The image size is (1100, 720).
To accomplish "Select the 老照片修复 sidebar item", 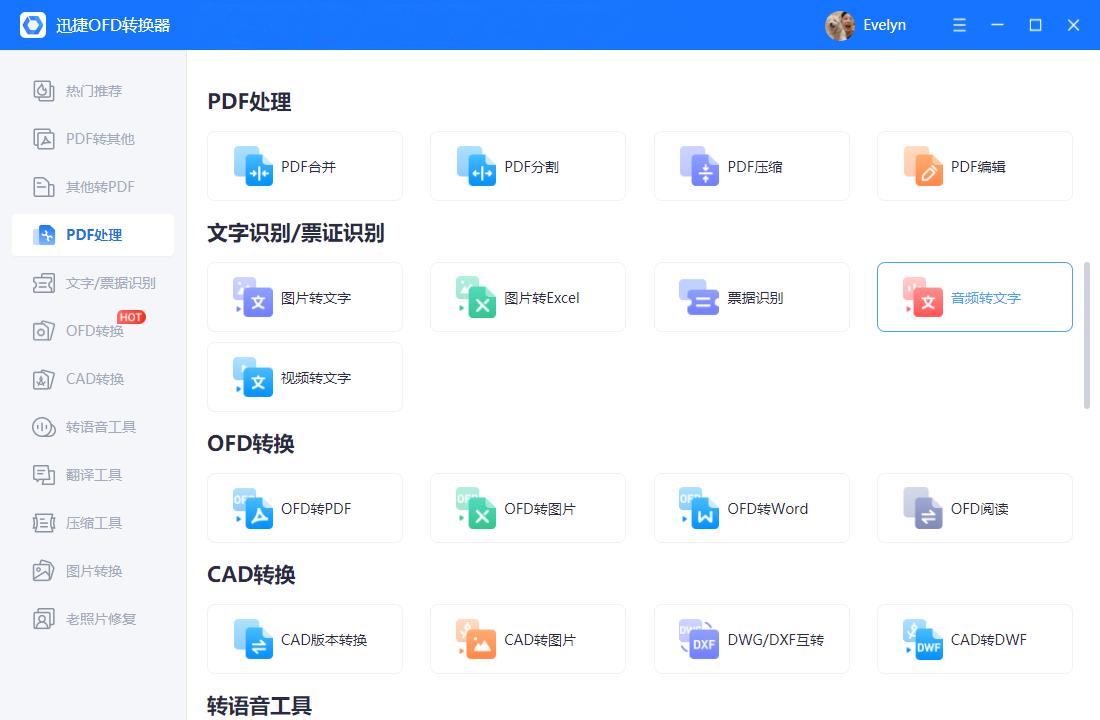I will pos(92,619).
